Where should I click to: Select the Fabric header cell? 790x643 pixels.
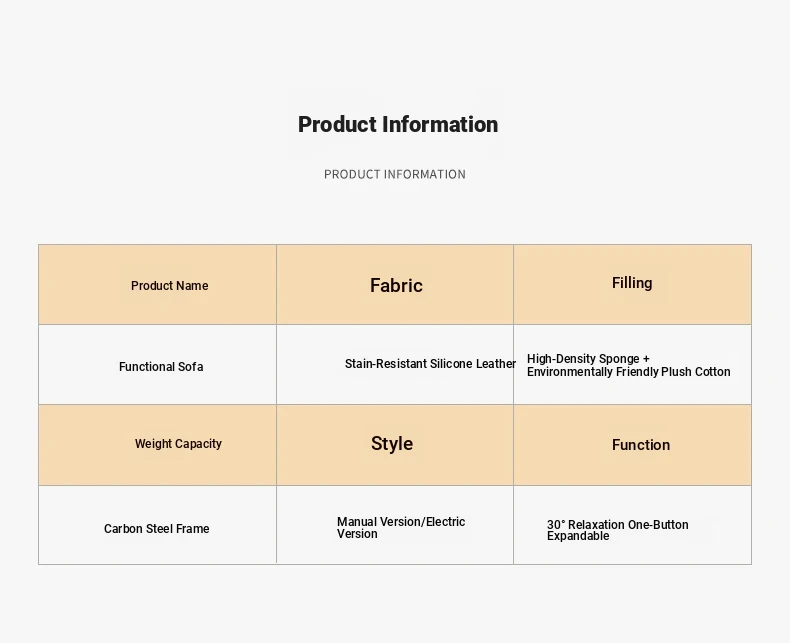click(395, 285)
